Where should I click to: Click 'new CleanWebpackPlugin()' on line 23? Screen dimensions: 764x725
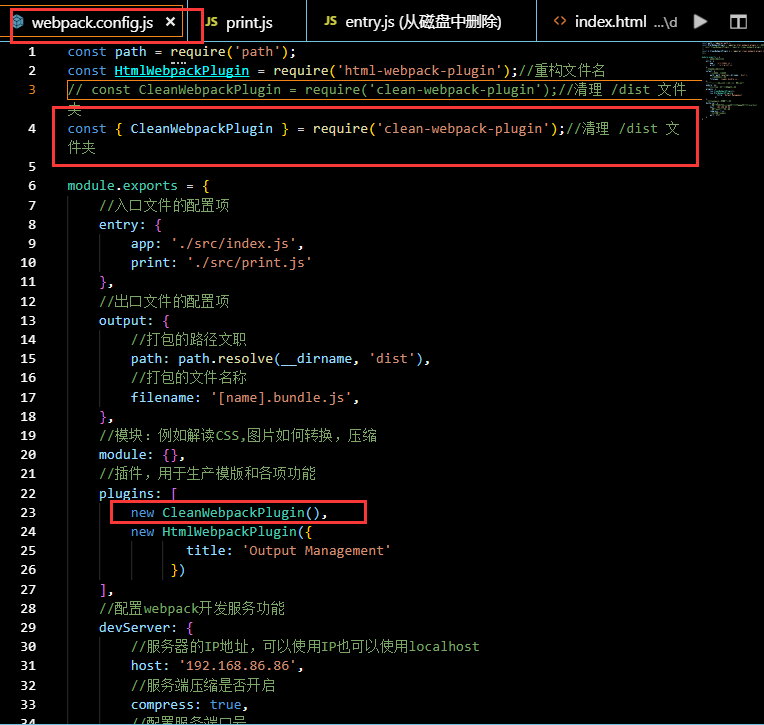pos(225,513)
